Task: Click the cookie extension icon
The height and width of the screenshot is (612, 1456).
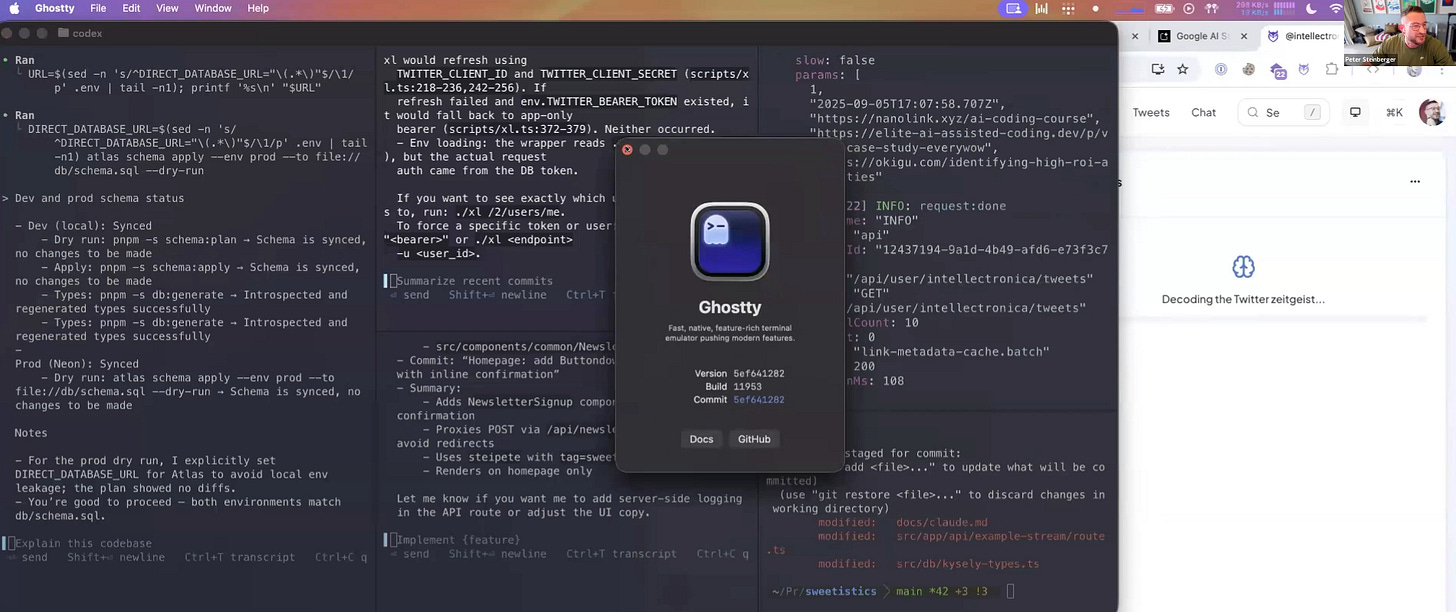Action: point(1248,69)
